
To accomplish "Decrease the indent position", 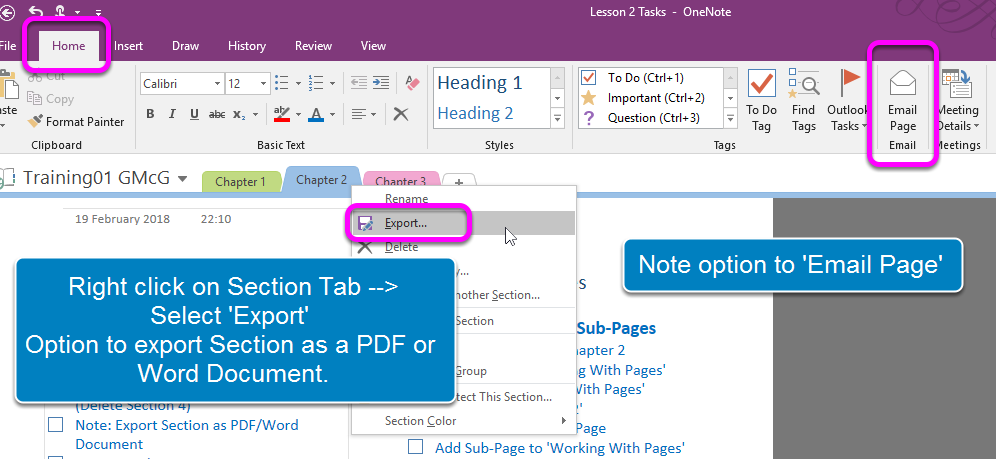I will (359, 83).
